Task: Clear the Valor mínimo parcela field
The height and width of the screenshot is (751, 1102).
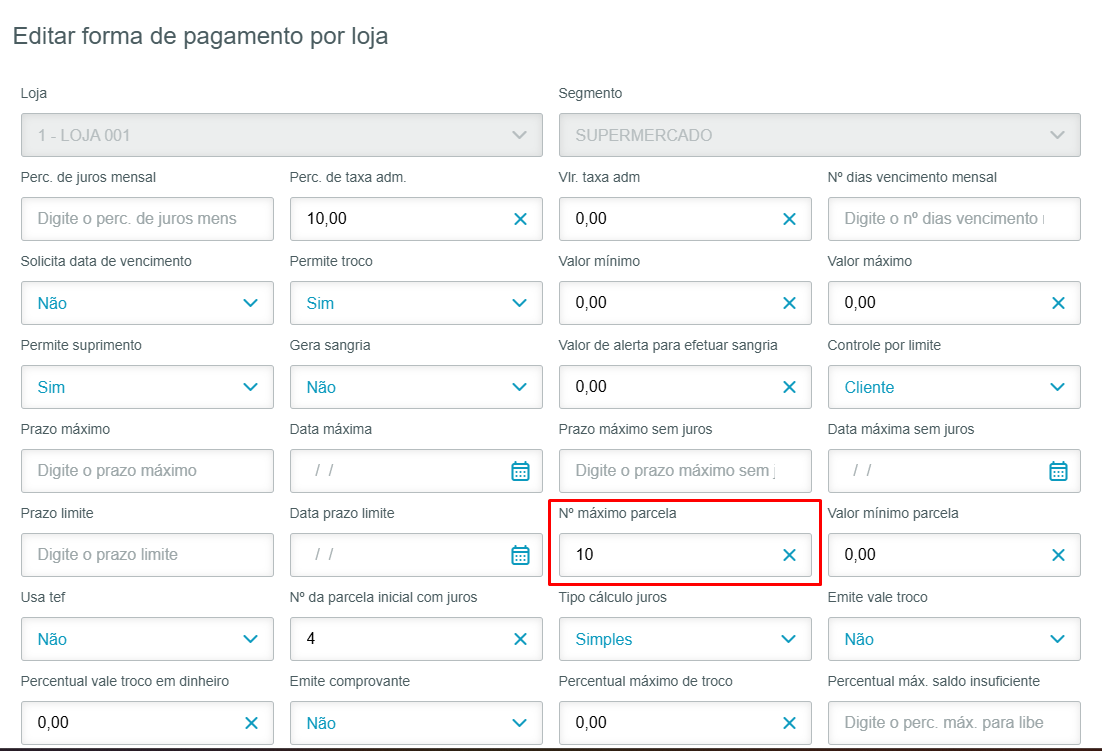Action: pos(1058,555)
